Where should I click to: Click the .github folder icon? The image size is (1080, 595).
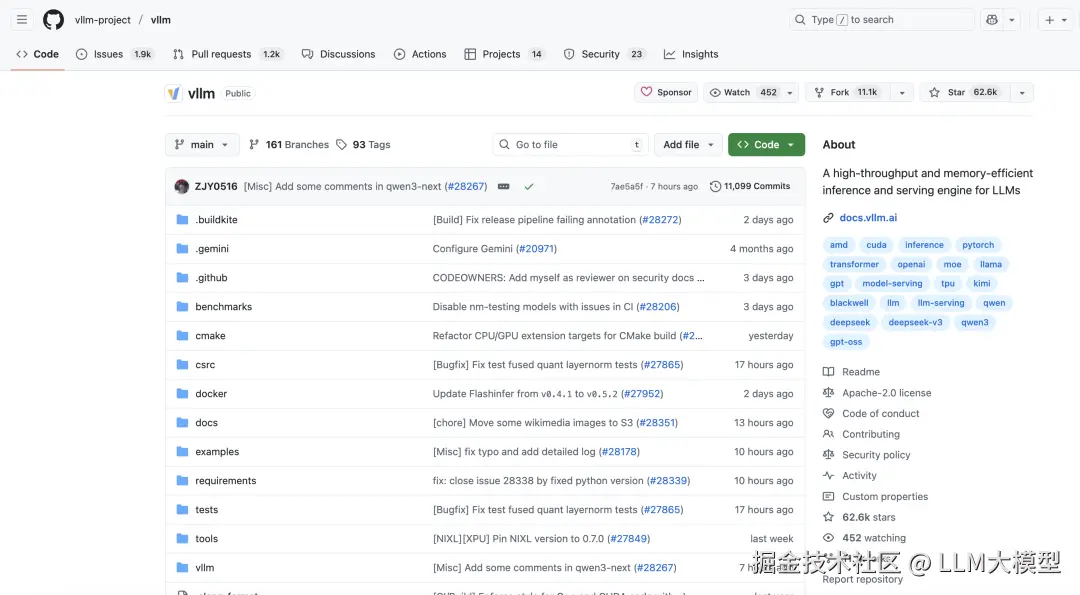(182, 278)
